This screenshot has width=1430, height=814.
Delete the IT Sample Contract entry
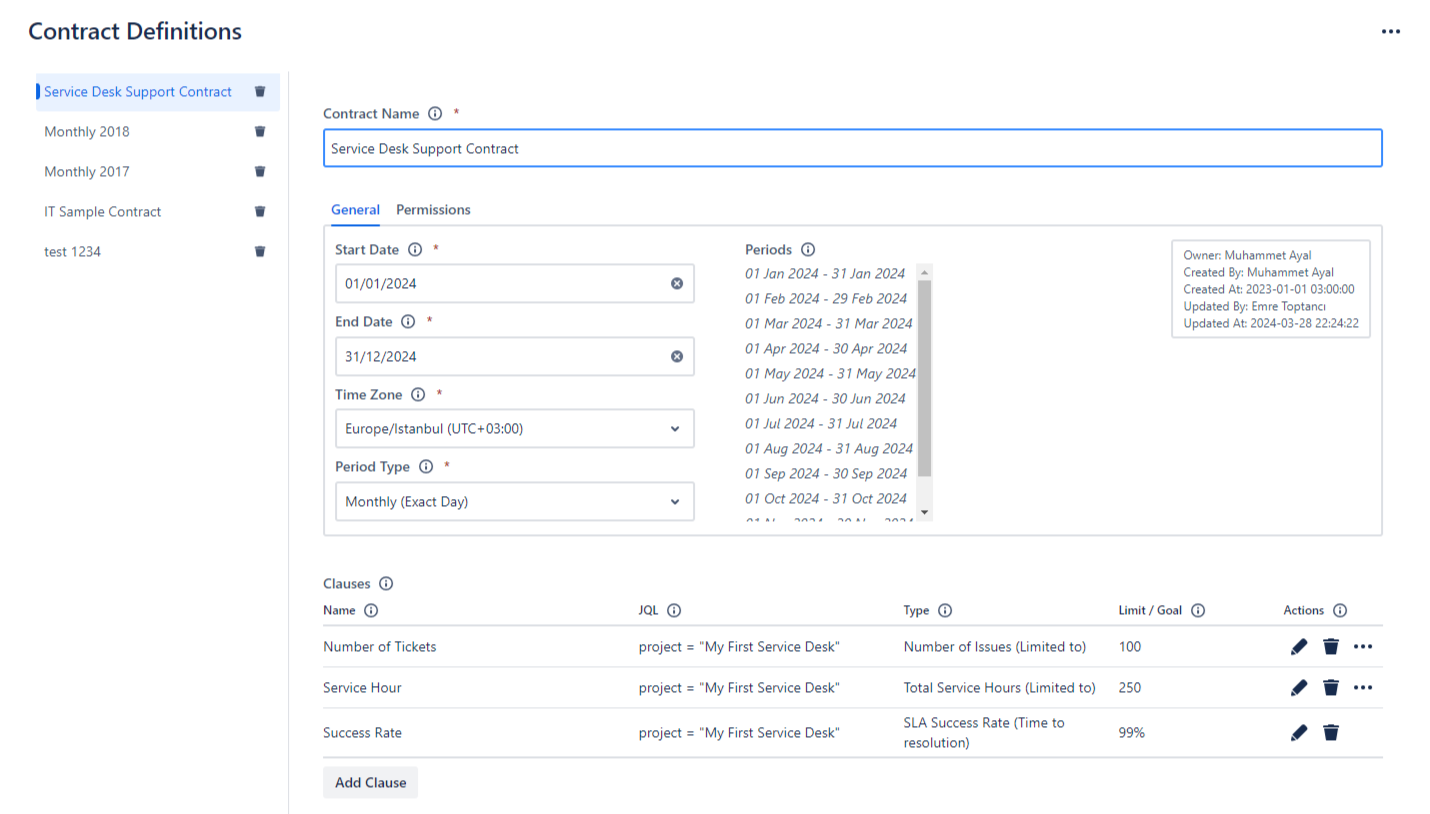(260, 212)
